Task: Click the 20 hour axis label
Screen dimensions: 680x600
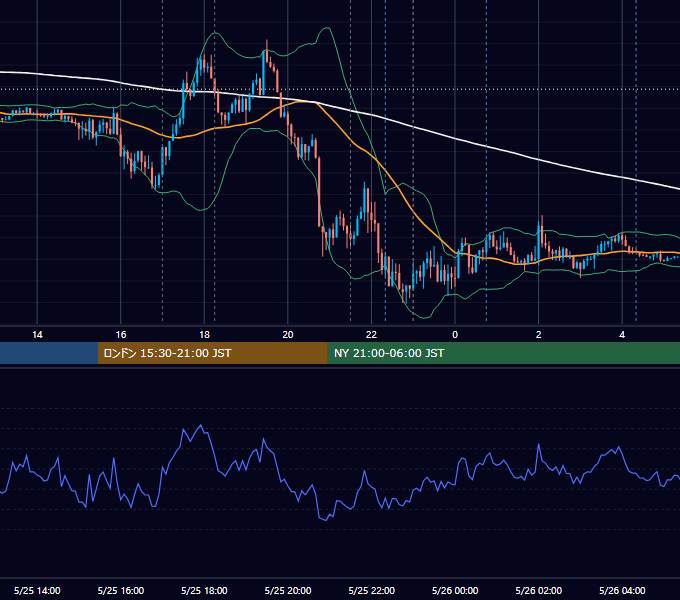Action: pos(288,335)
